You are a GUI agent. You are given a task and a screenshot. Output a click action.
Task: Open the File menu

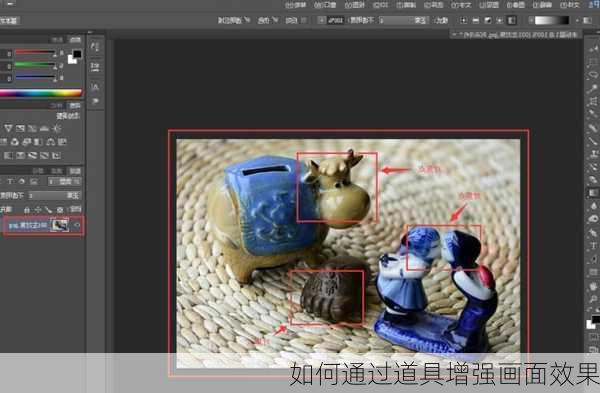pyautogui.click(x=570, y=5)
